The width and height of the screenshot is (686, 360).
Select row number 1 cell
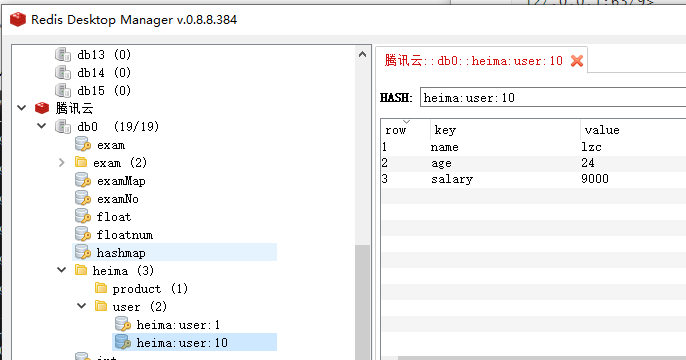click(x=385, y=147)
